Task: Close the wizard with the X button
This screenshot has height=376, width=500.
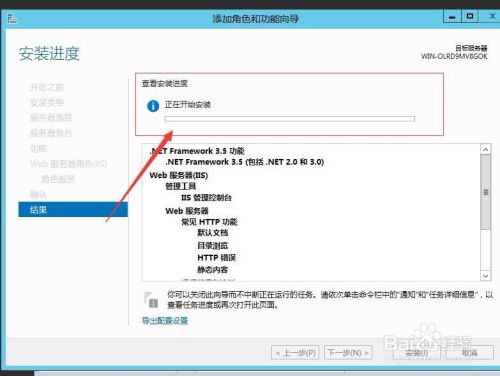Action: click(x=492, y=16)
